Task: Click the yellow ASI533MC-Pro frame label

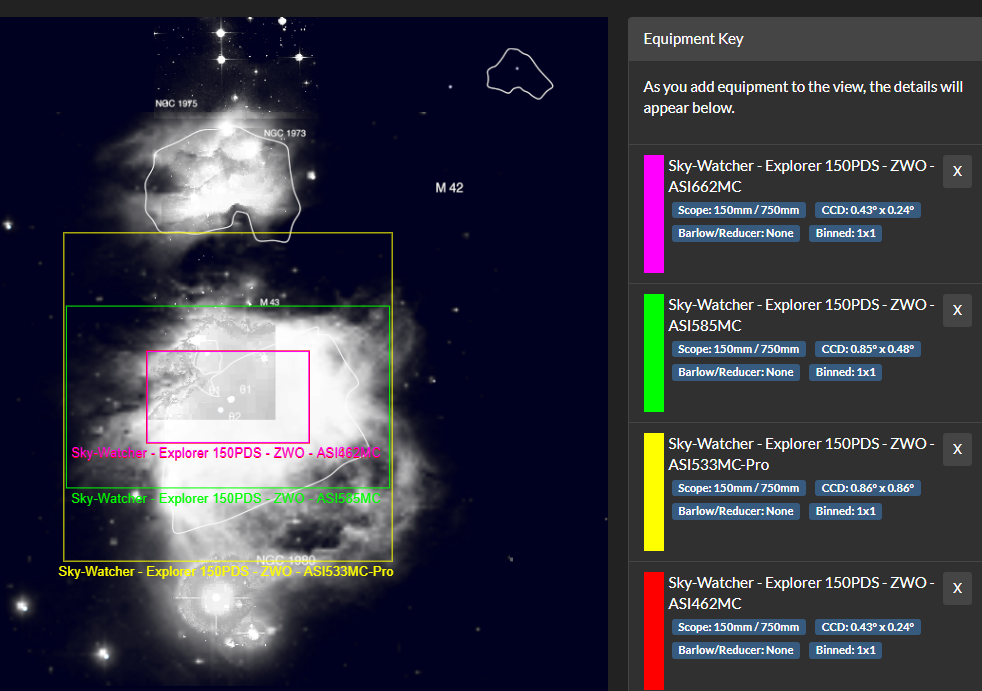Action: click(x=226, y=571)
